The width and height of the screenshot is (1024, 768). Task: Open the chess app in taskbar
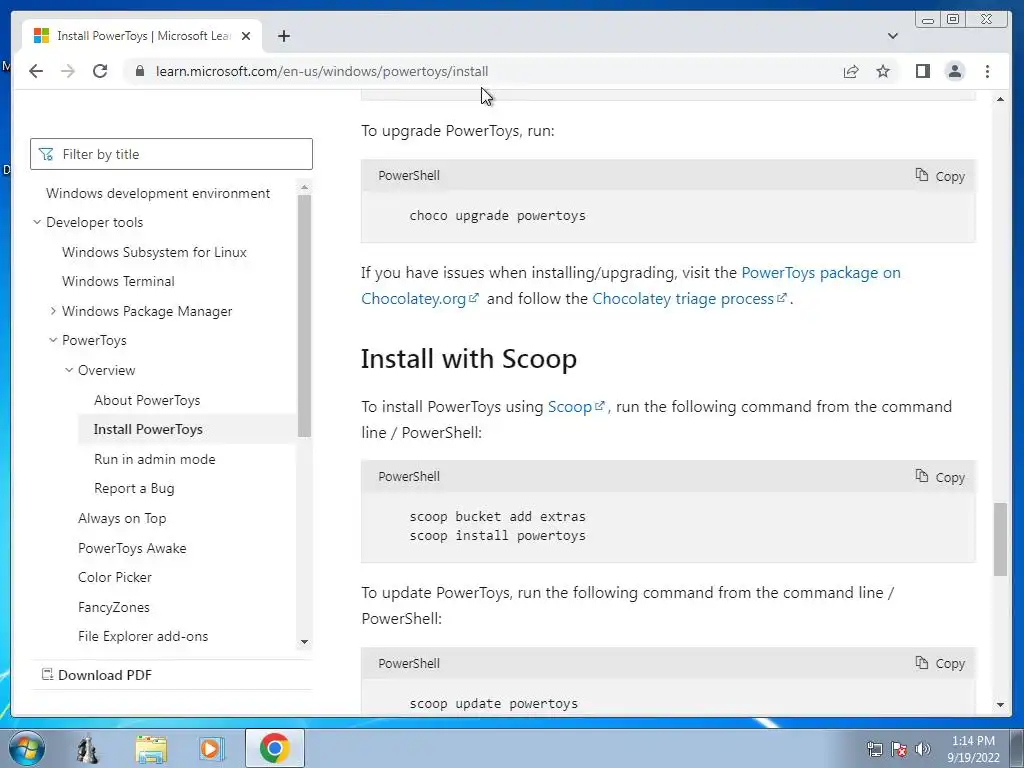(x=87, y=748)
